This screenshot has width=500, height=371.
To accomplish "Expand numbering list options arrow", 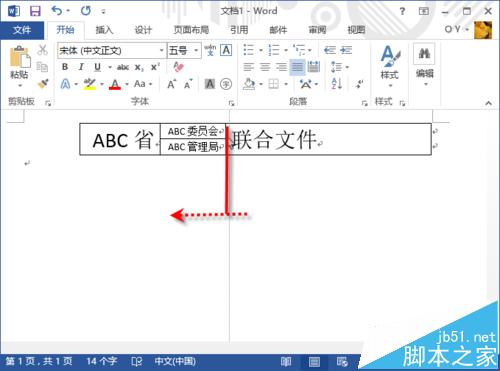I will pos(286,51).
